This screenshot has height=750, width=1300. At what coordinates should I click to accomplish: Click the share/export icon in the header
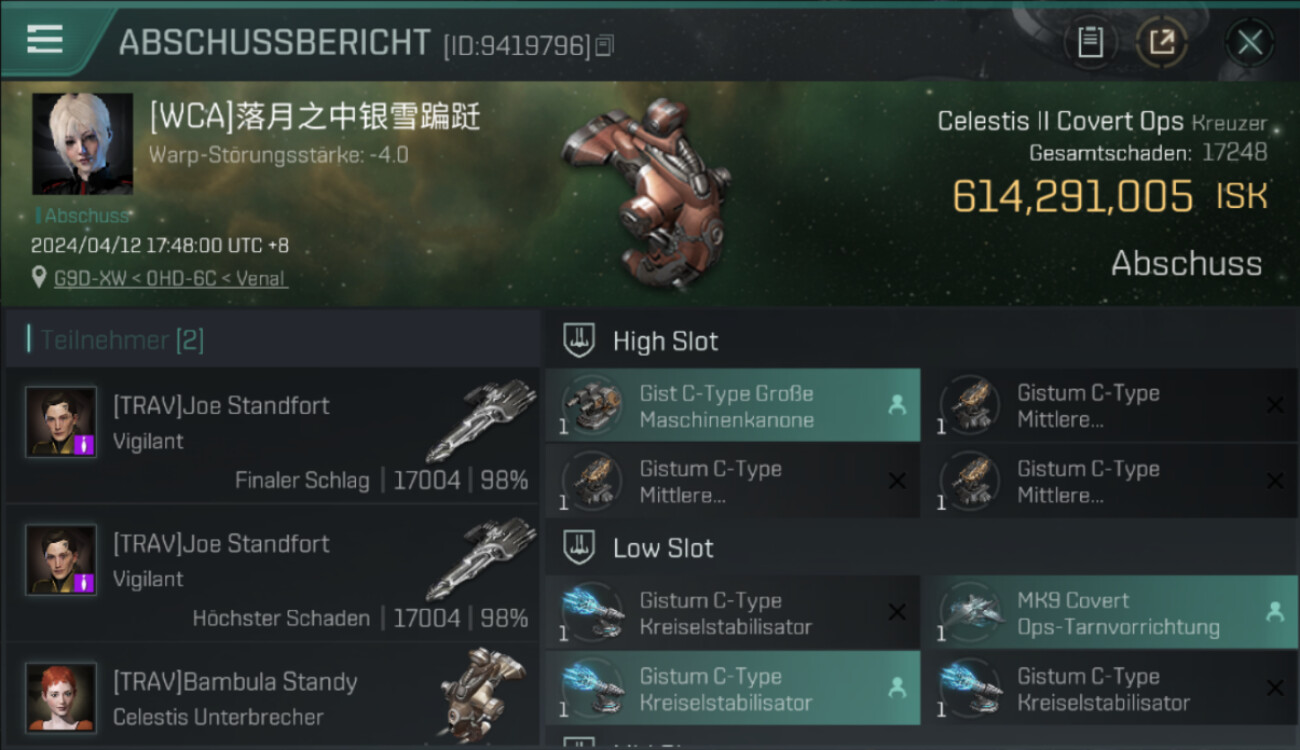click(x=1162, y=43)
